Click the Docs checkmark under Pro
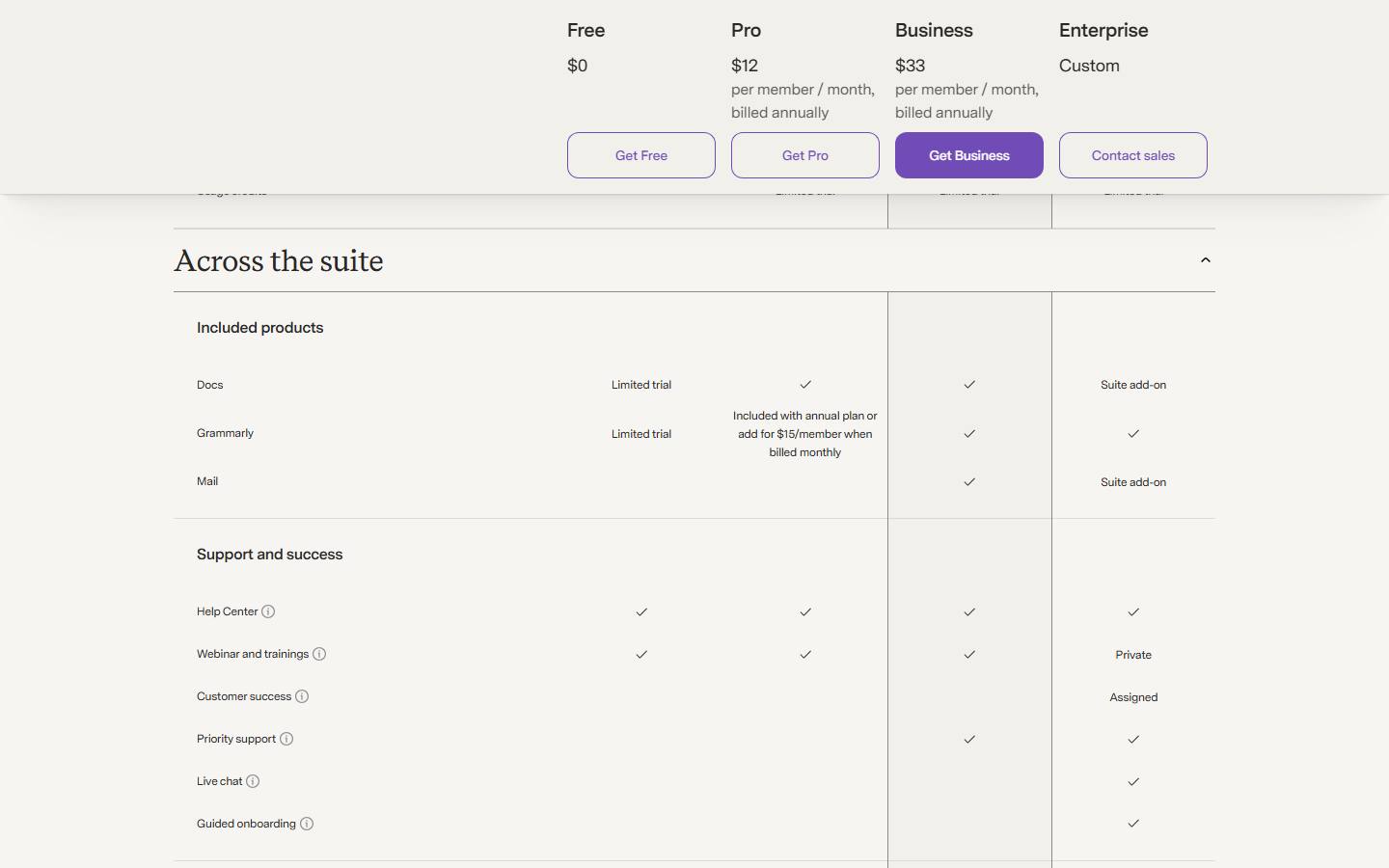Viewport: 1389px width, 868px height. point(805,385)
